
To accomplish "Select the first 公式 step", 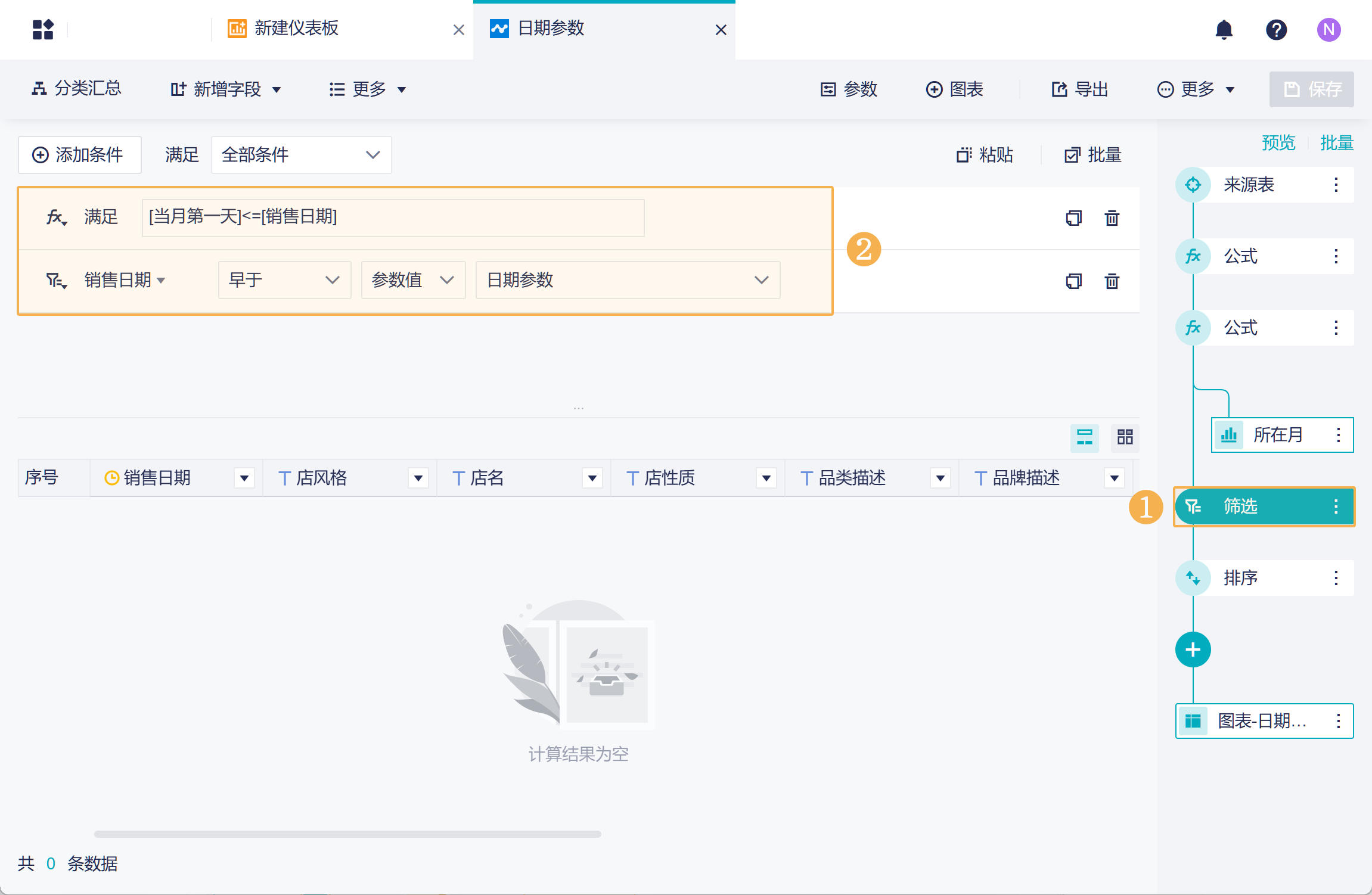I will pyautogui.click(x=1264, y=256).
